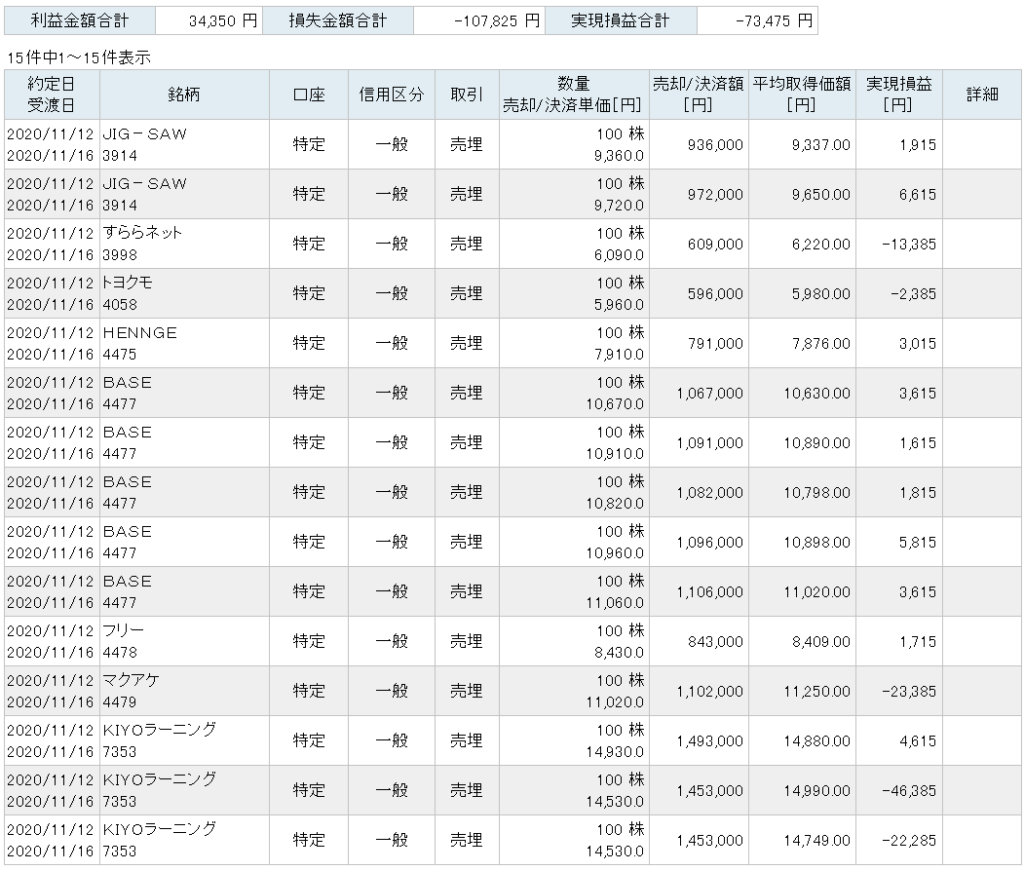Click the 売却/決済額 column header
This screenshot has width=1024, height=871.
coord(698,95)
